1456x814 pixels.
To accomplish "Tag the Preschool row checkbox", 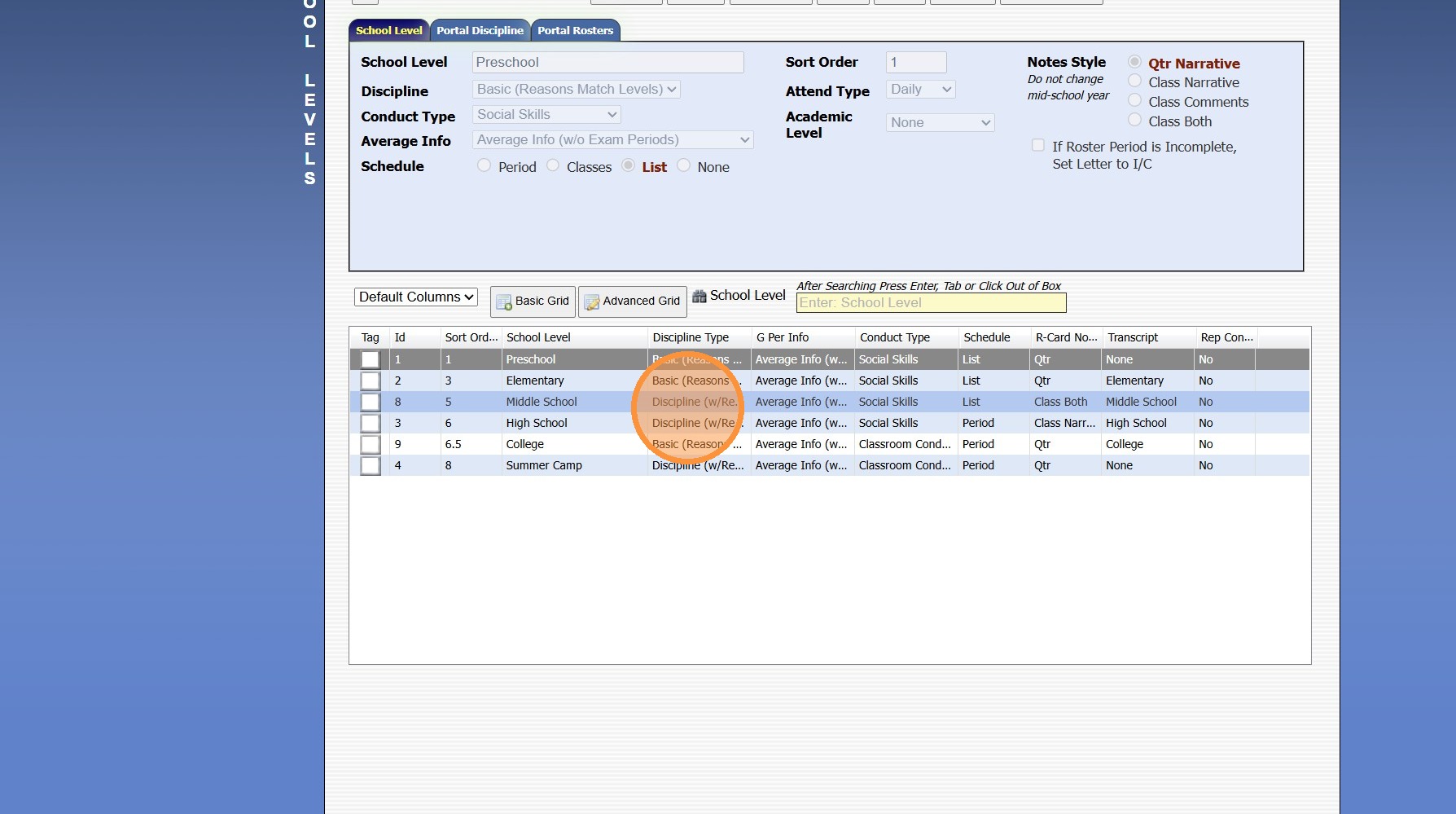I will [x=371, y=359].
